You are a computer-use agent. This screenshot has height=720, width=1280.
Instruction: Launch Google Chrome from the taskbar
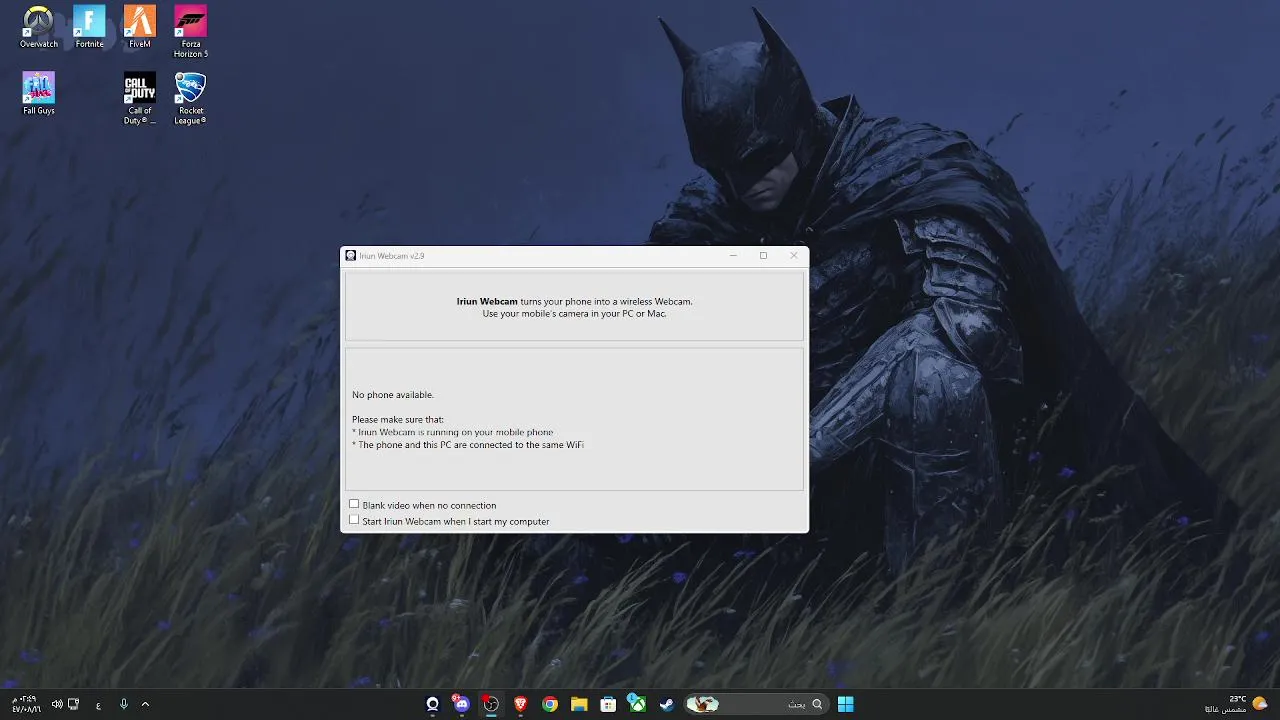(550, 704)
